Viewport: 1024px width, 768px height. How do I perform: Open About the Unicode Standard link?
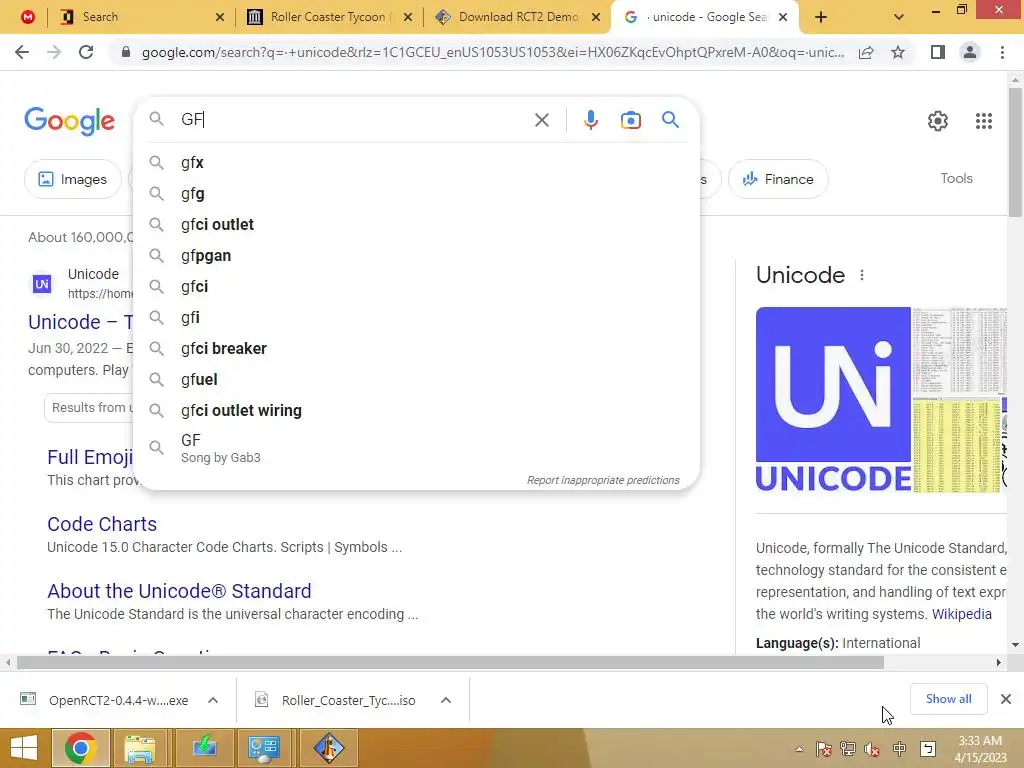[179, 591]
